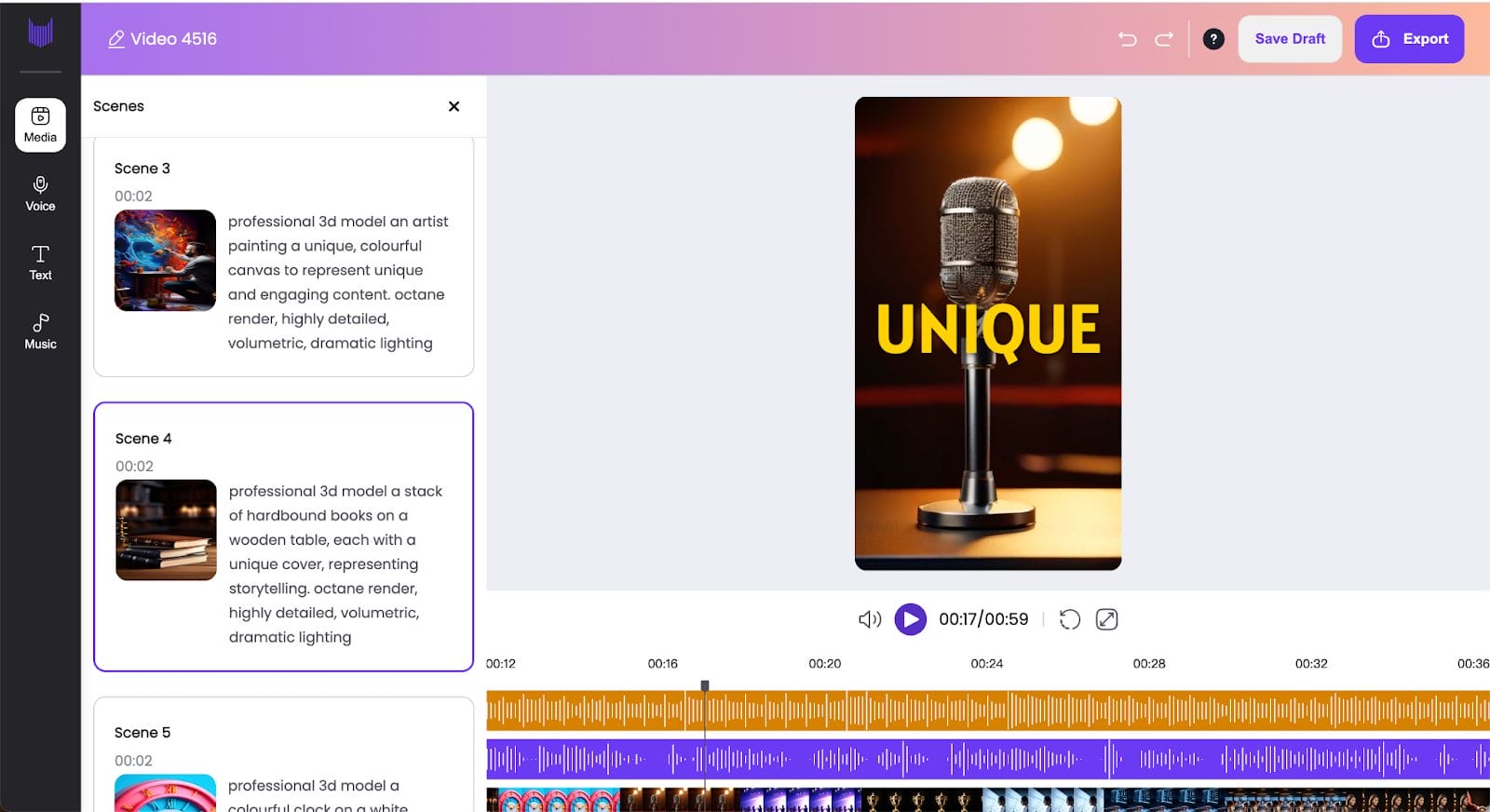
Task: Click the 00:24 mark on timeline ruler
Action: 986,664
